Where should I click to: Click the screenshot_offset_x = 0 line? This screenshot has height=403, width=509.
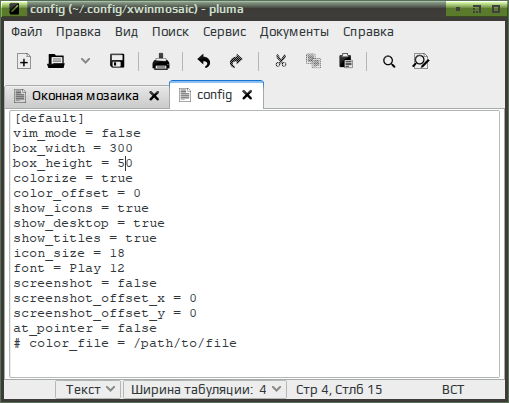[105, 298]
